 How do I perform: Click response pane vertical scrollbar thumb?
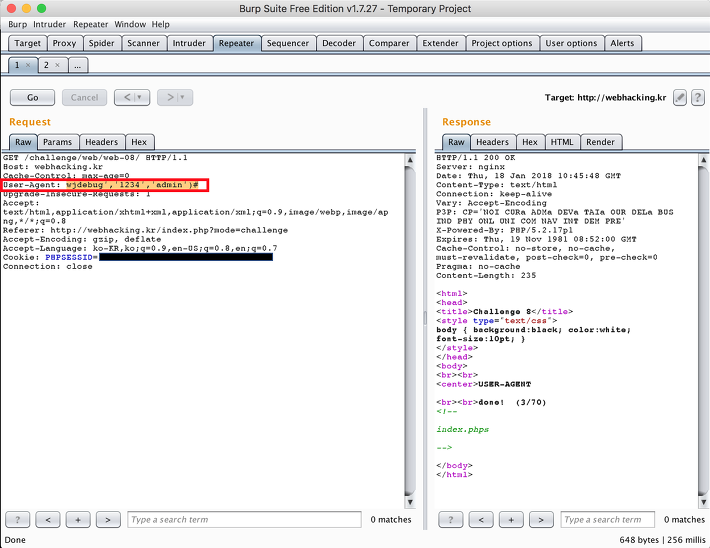tap(703, 331)
